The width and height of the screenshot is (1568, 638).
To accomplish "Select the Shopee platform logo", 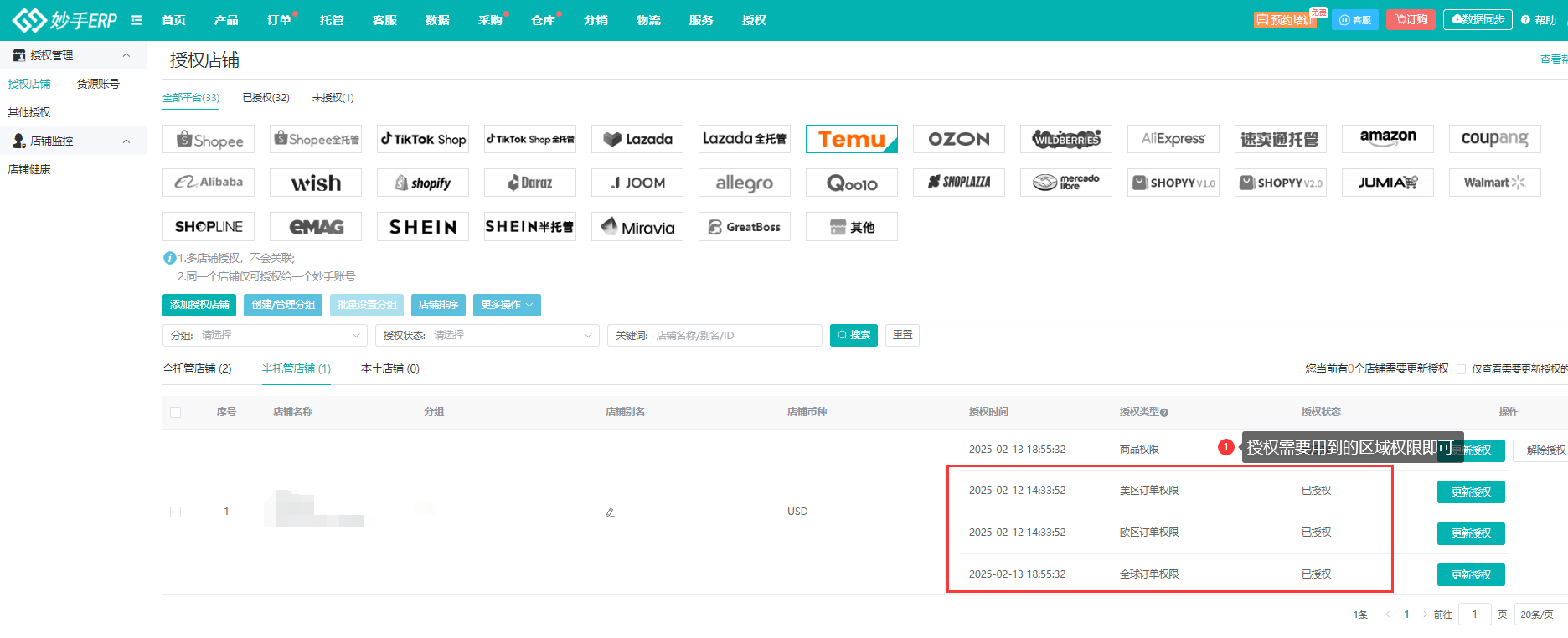I will [209, 139].
